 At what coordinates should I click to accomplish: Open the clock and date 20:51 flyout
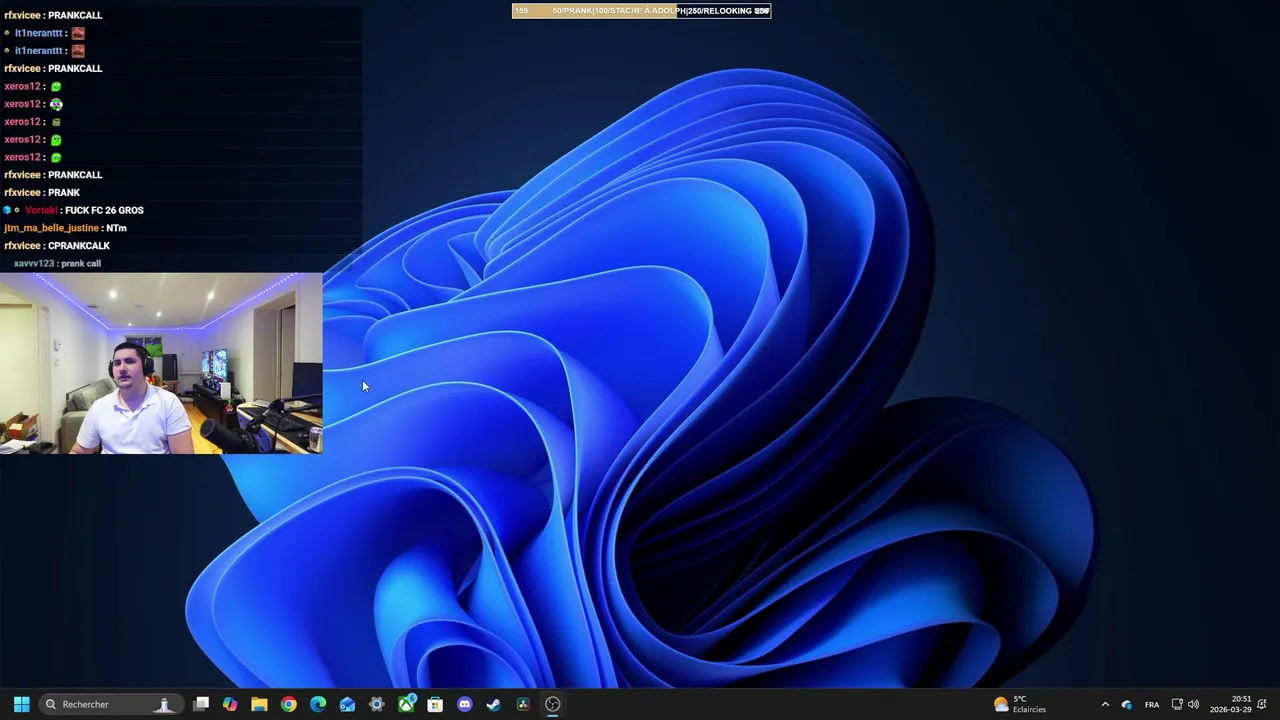click(1230, 704)
